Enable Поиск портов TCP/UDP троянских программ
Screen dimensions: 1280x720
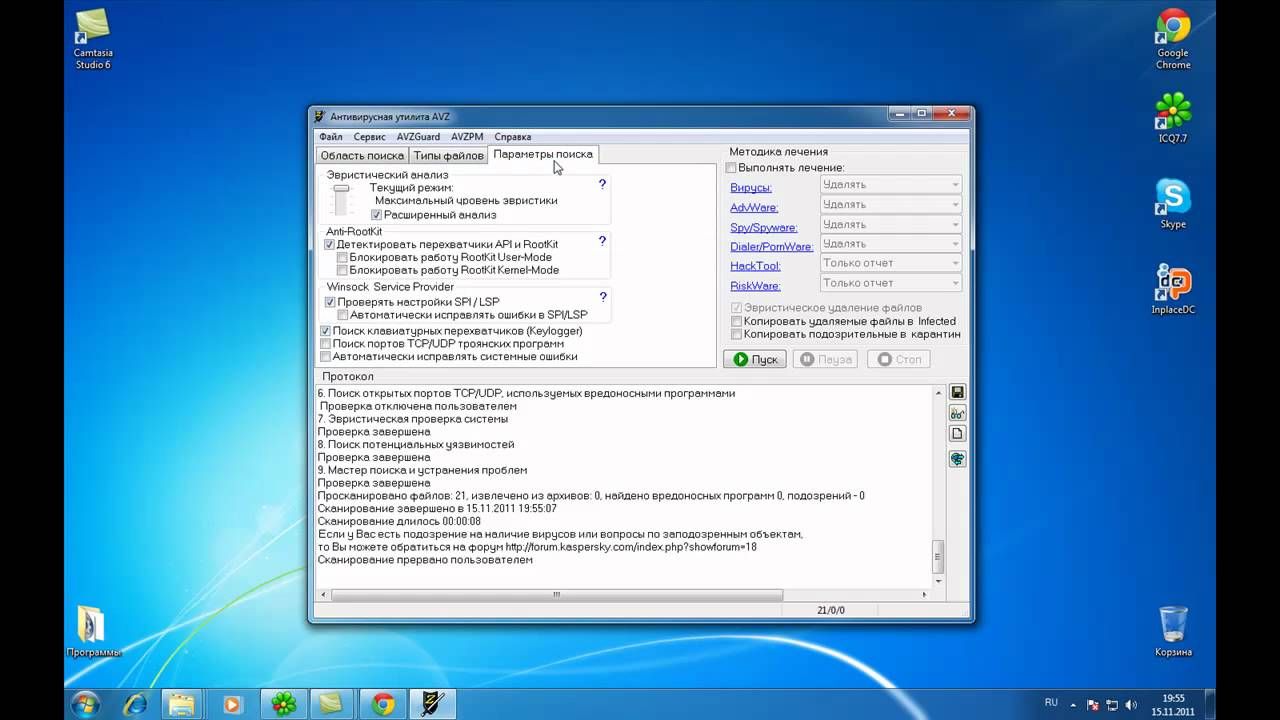point(325,343)
